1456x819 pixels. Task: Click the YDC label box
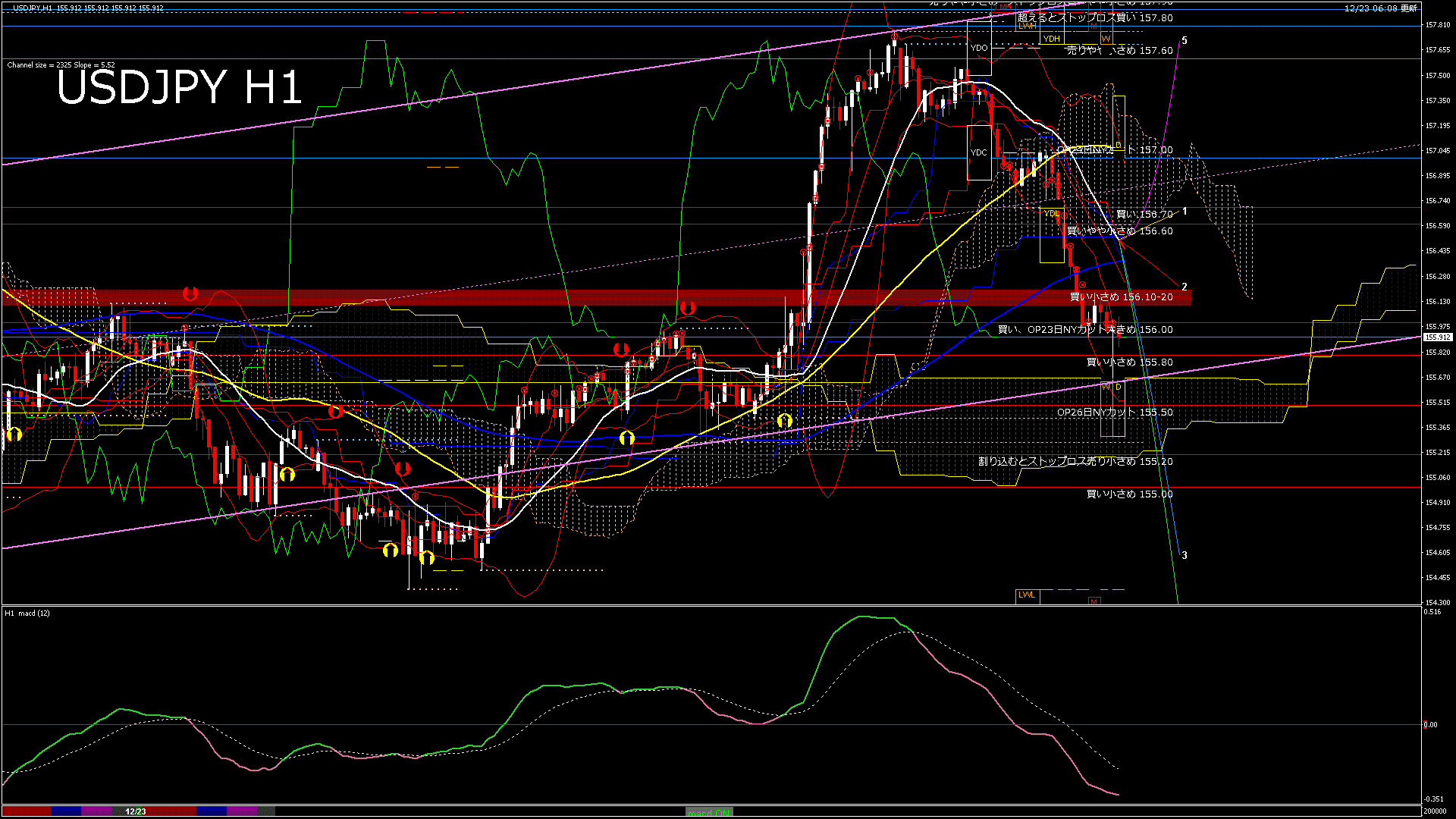pyautogui.click(x=979, y=152)
